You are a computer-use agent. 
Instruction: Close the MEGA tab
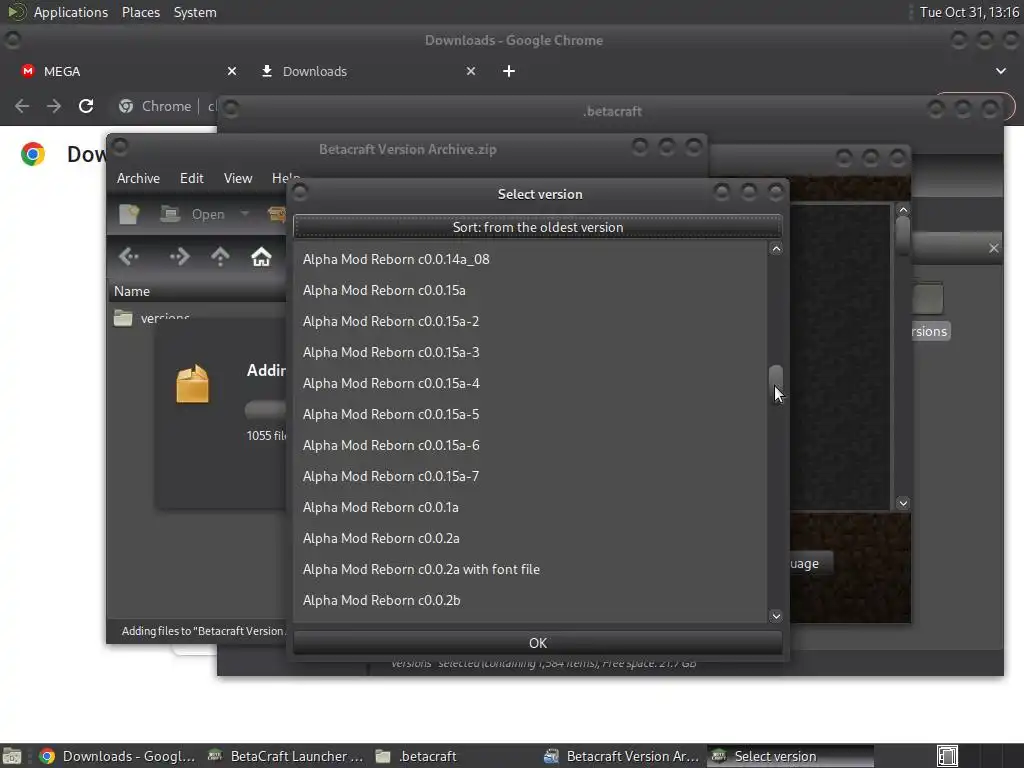coord(232,71)
